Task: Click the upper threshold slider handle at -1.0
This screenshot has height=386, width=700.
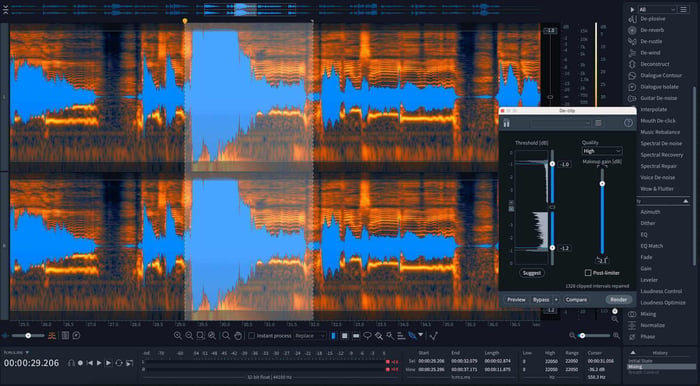Action: coord(552,164)
